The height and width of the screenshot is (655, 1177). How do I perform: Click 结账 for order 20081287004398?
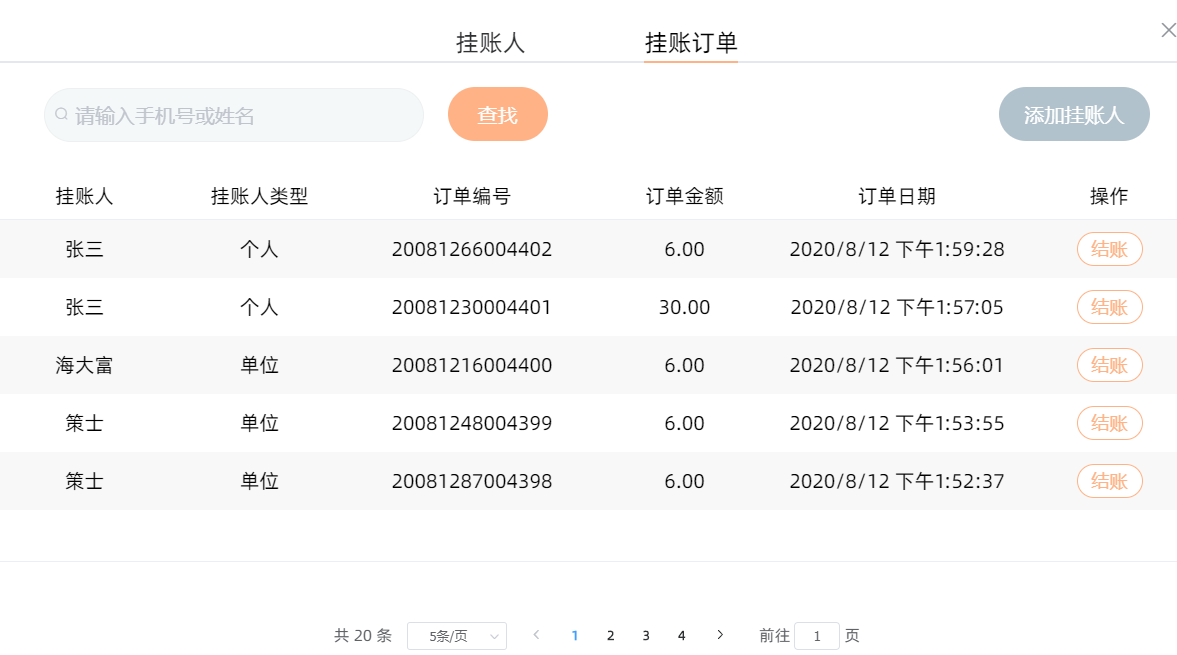click(1109, 481)
